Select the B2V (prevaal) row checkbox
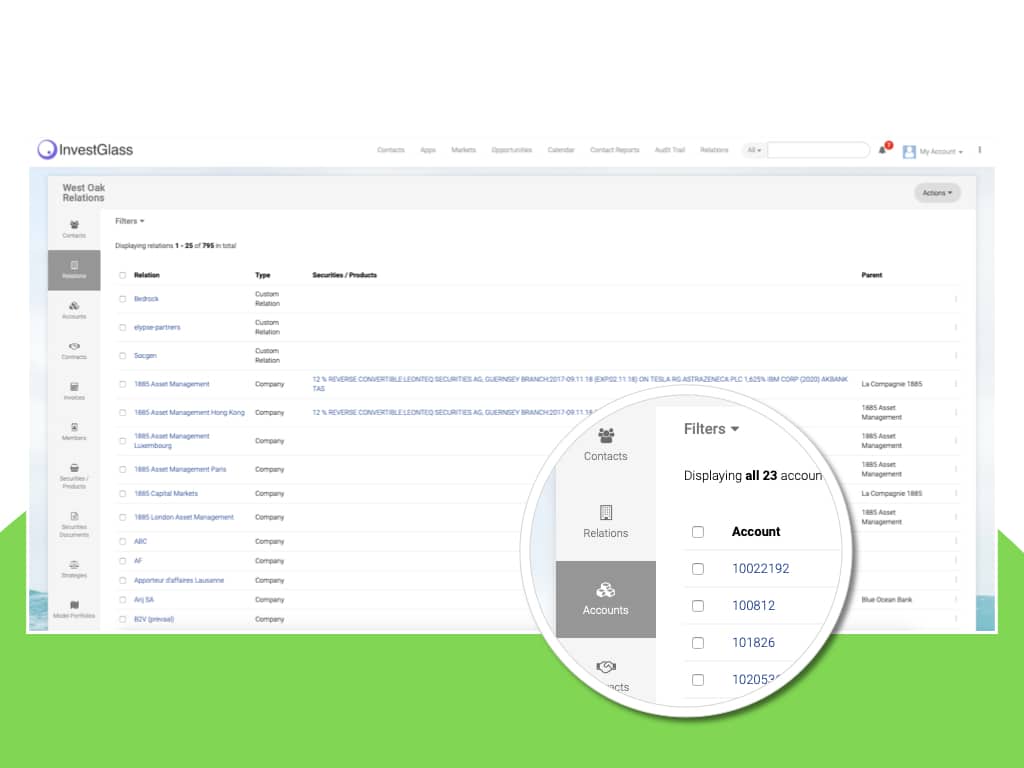This screenshot has height=768, width=1024. [122, 619]
